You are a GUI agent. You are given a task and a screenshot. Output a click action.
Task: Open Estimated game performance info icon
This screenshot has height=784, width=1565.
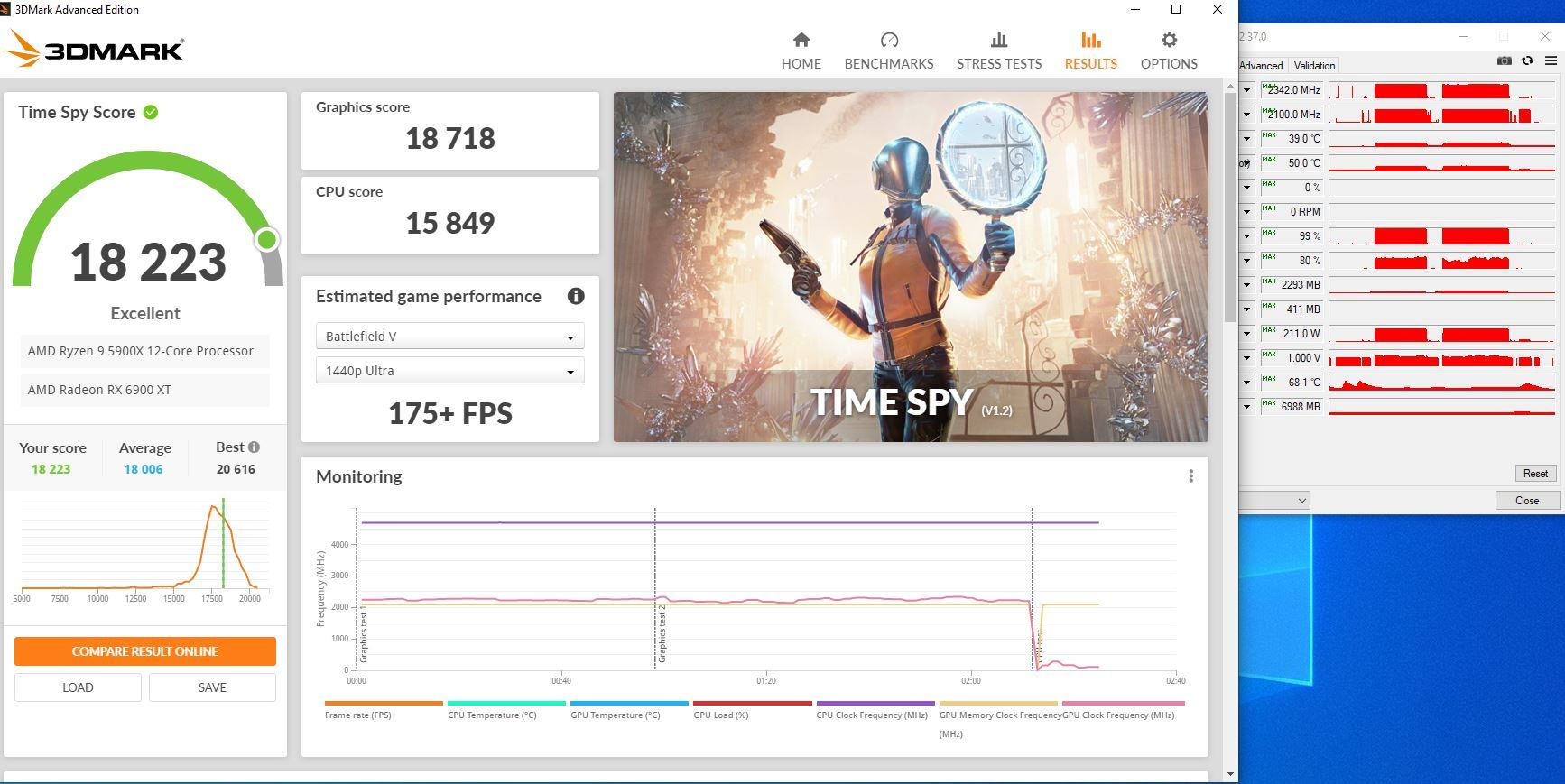click(x=576, y=296)
